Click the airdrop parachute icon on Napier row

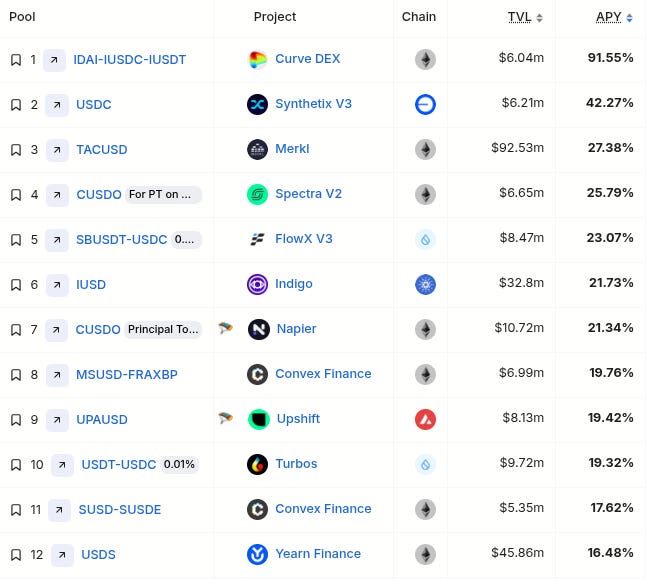(225, 328)
